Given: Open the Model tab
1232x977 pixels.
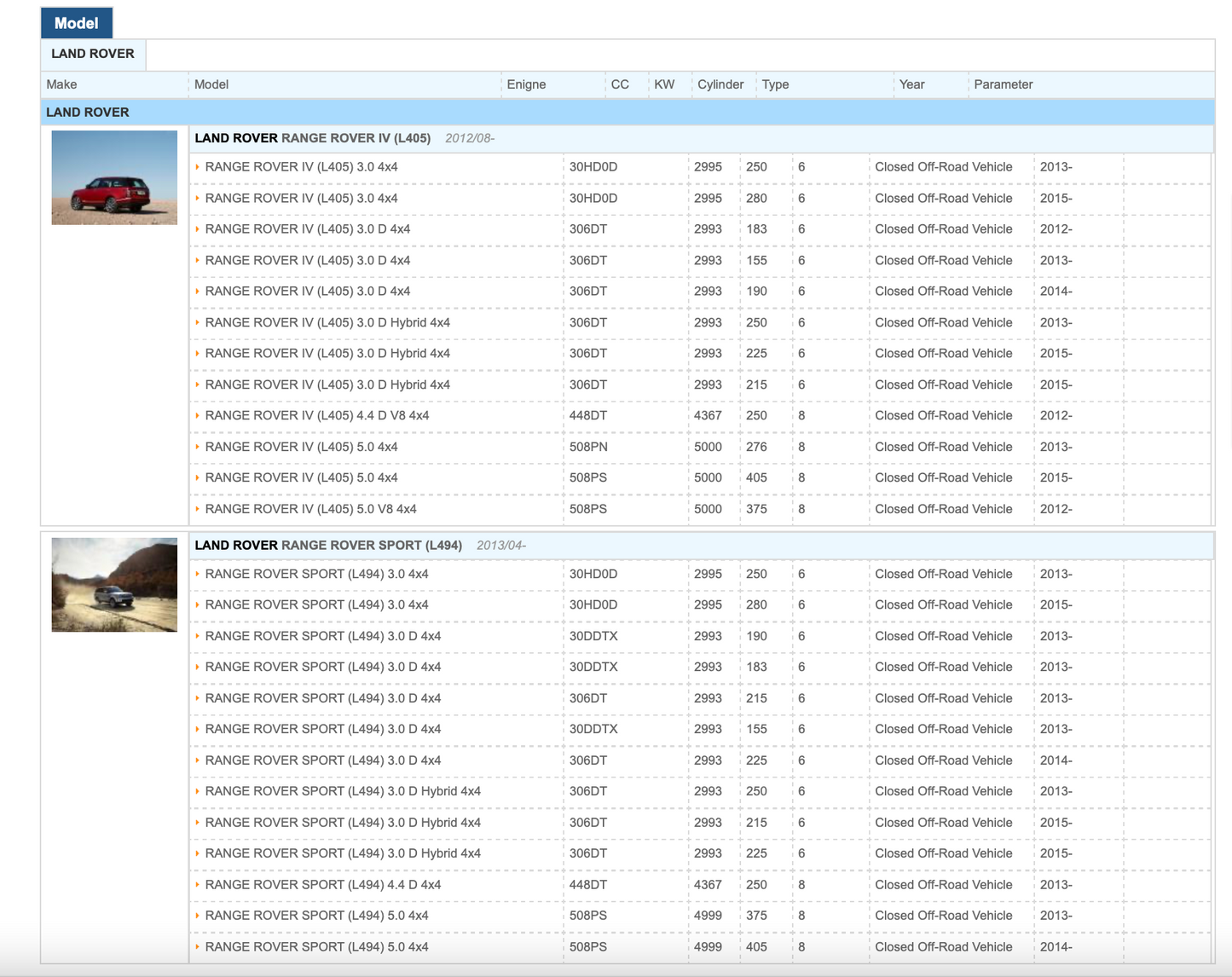Looking at the screenshot, I should click(76, 23).
